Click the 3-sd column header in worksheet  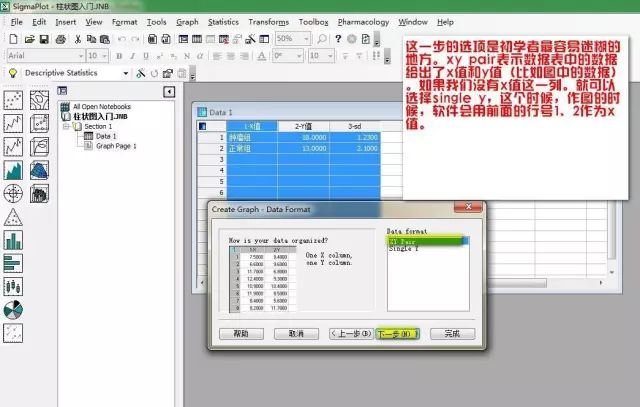click(x=354, y=126)
